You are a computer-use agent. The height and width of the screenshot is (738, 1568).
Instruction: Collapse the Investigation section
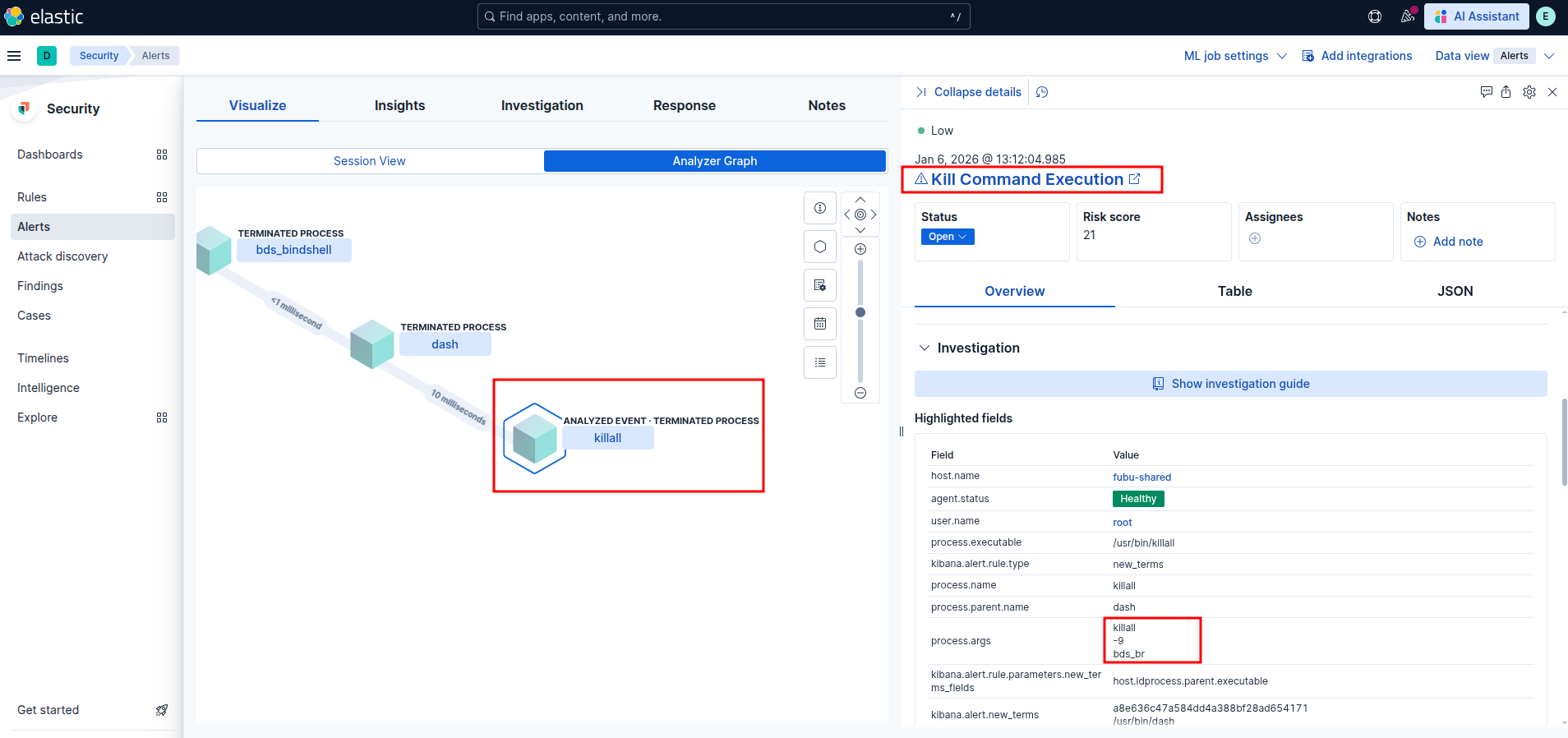(x=925, y=348)
